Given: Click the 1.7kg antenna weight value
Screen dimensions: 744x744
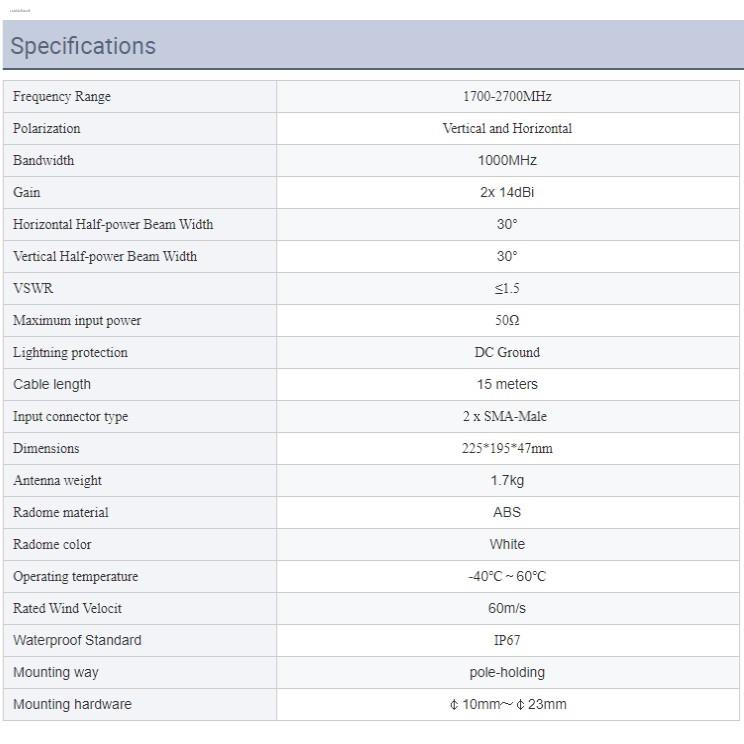Looking at the screenshot, I should pyautogui.click(x=507, y=481).
